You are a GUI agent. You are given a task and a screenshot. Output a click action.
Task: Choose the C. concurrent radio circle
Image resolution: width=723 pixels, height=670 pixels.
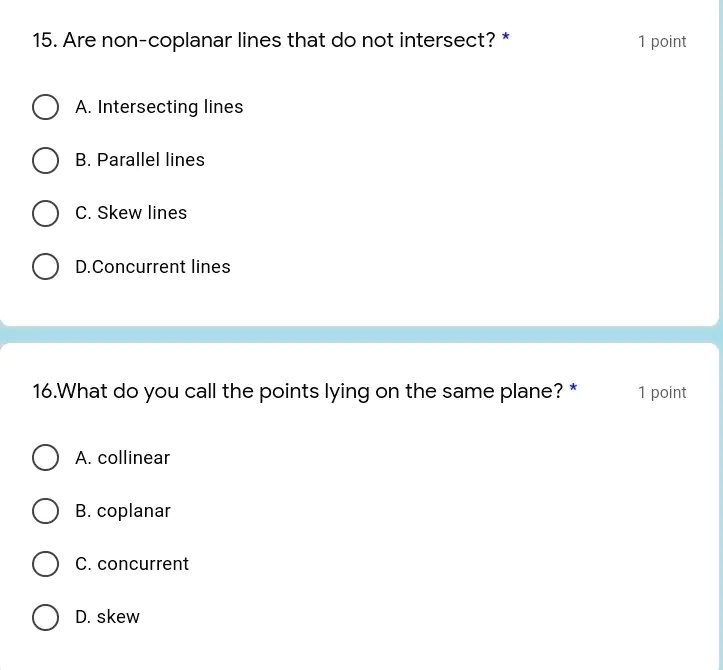tap(46, 564)
